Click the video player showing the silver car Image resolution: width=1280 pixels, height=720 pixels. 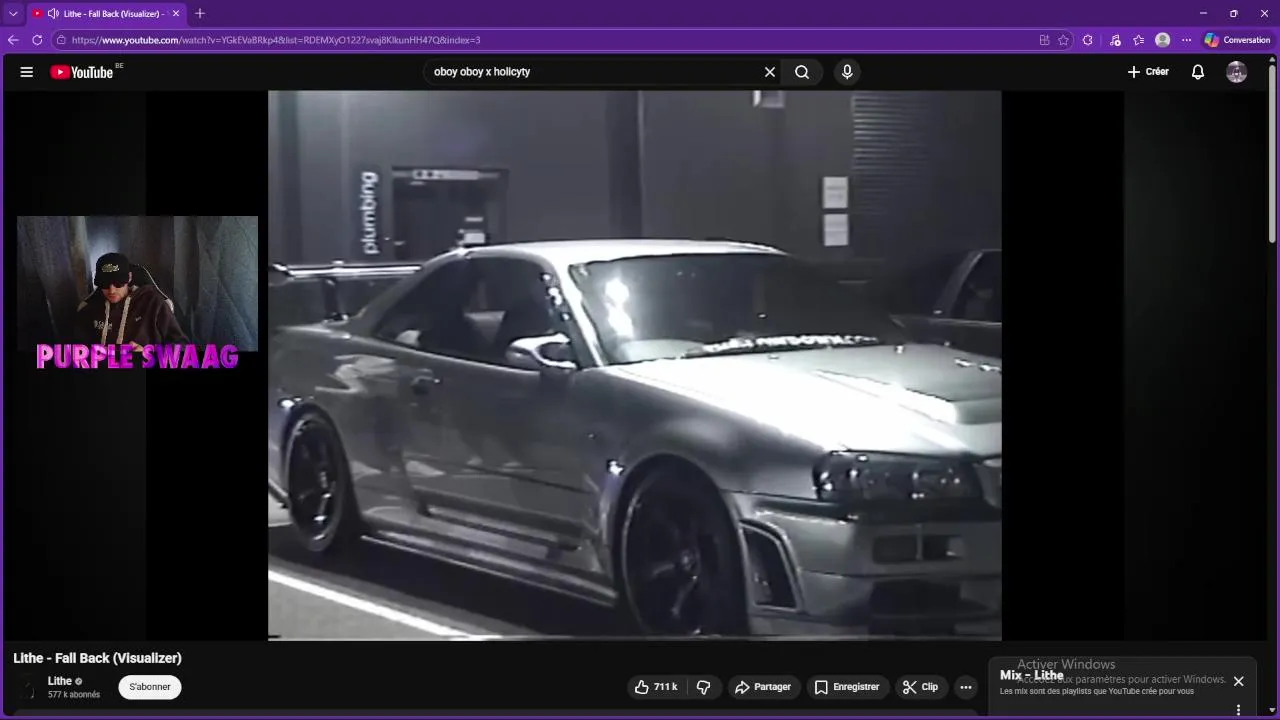coord(634,365)
